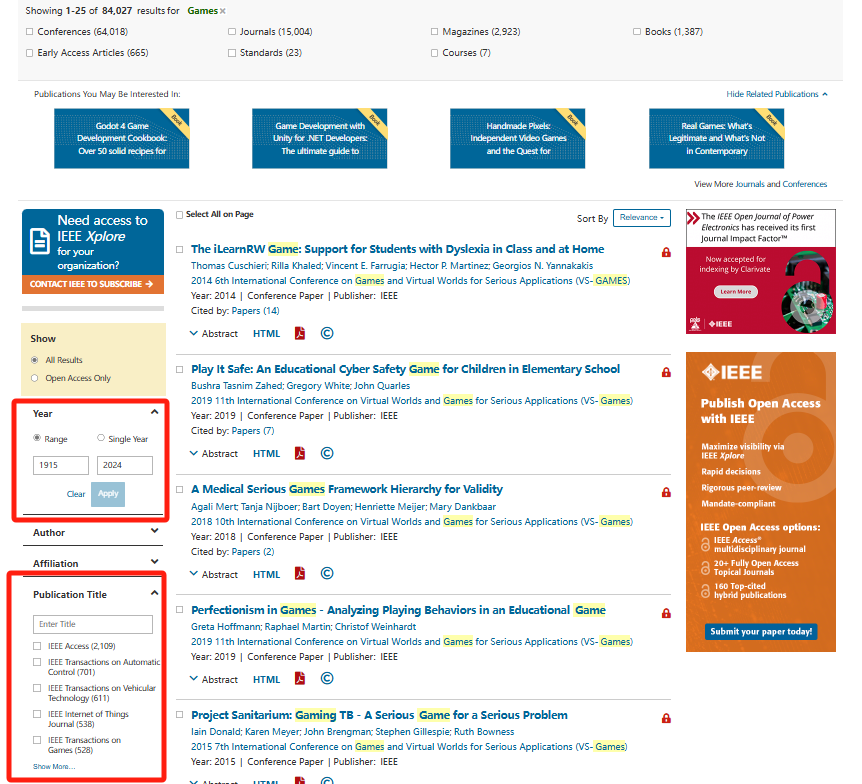Focus the Enter Title publication search field

93,625
